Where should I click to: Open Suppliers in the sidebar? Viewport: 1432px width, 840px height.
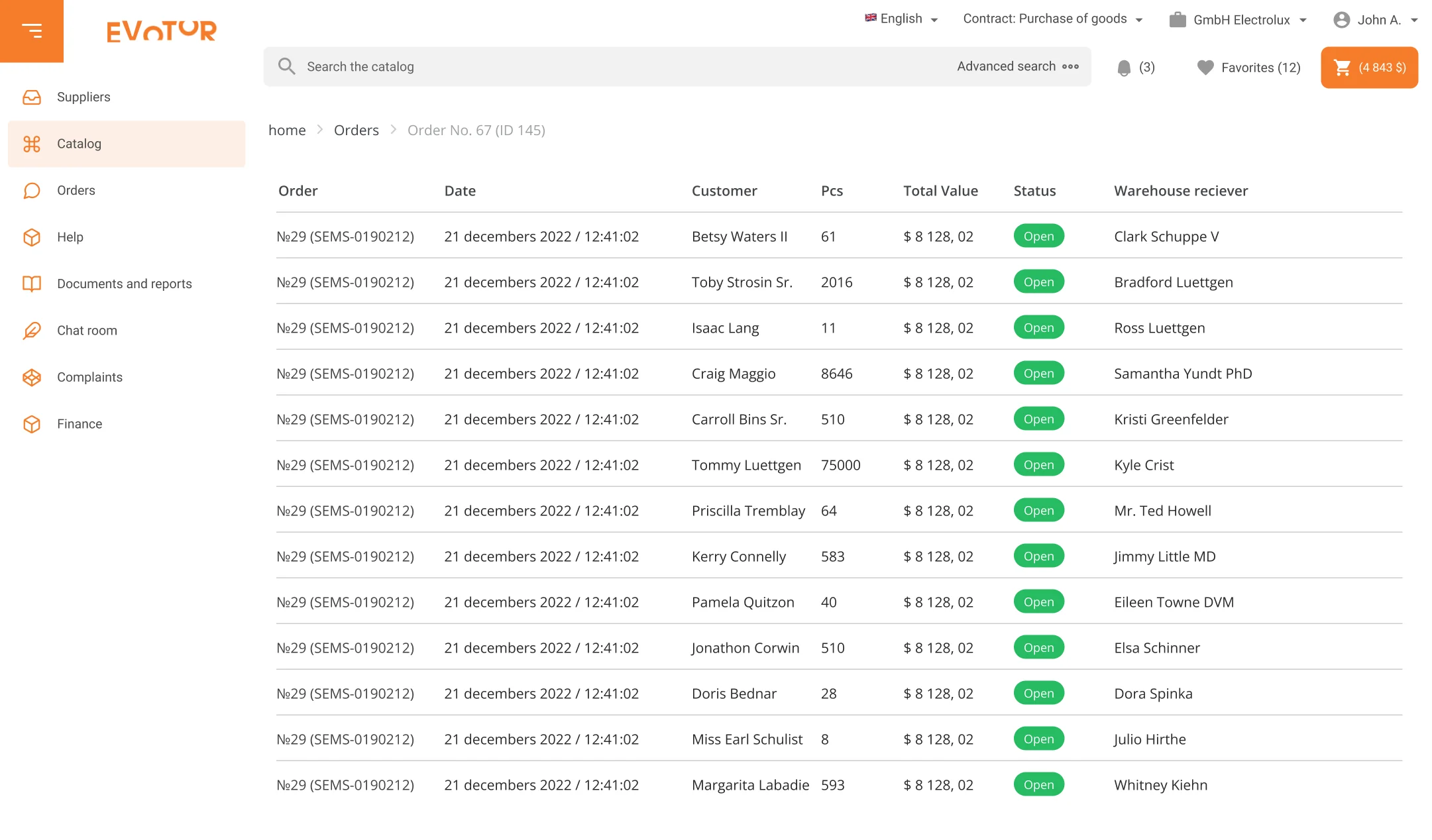[127, 97]
